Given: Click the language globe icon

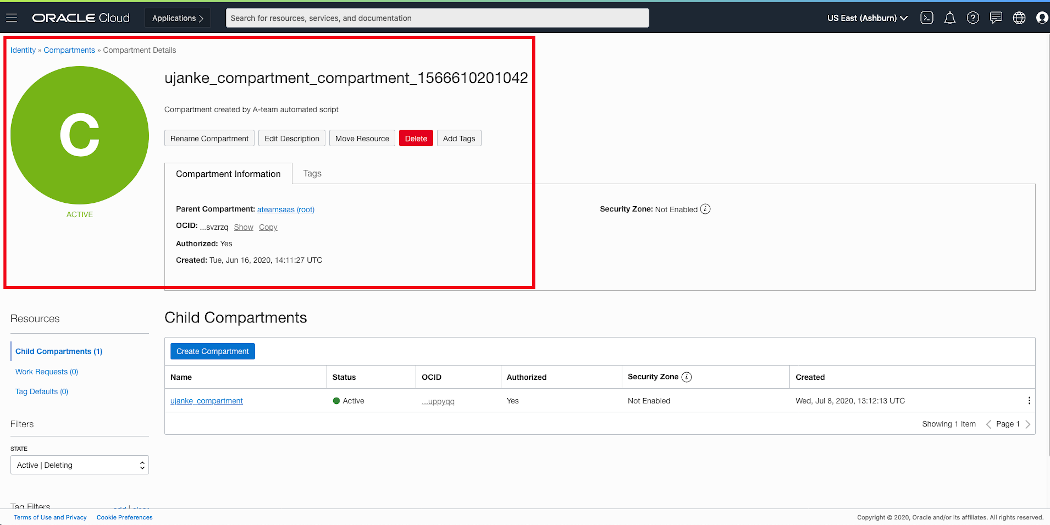Looking at the screenshot, I should click(x=1019, y=18).
